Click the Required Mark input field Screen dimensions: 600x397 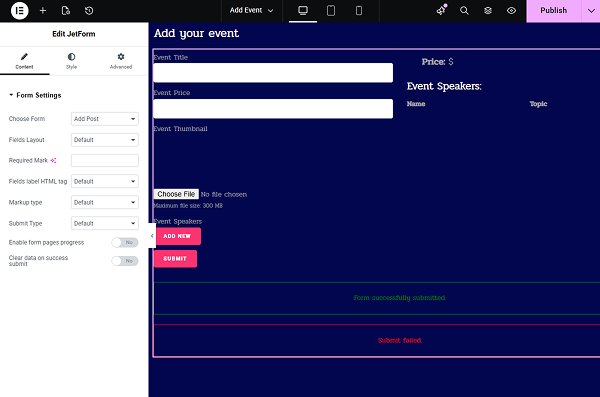pos(104,160)
